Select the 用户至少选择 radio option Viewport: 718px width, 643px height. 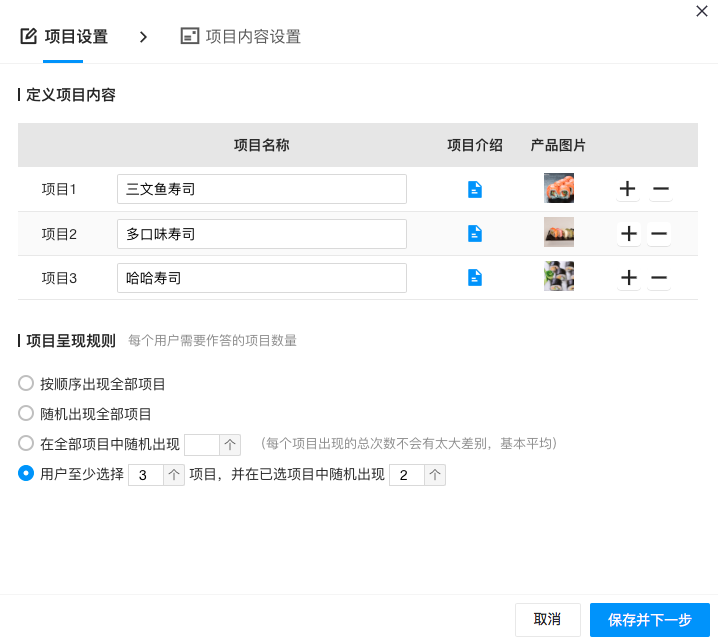coord(26,473)
